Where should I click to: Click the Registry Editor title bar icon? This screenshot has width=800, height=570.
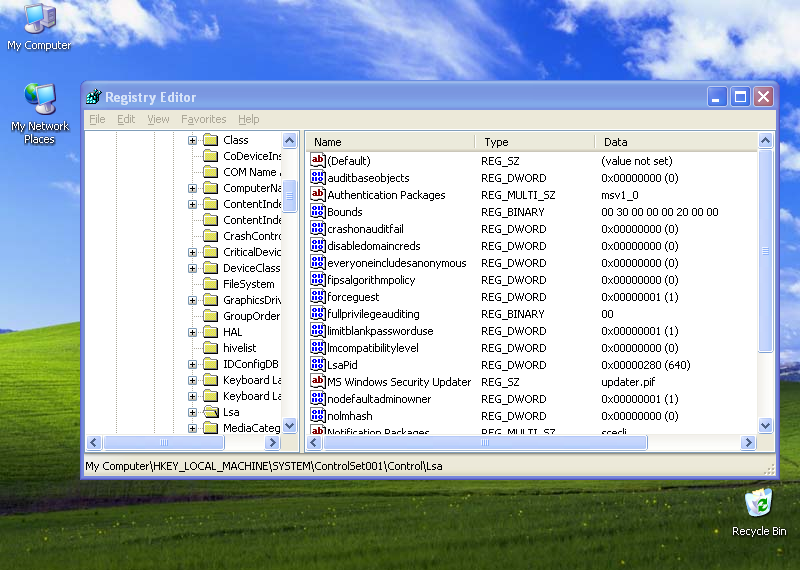click(94, 97)
